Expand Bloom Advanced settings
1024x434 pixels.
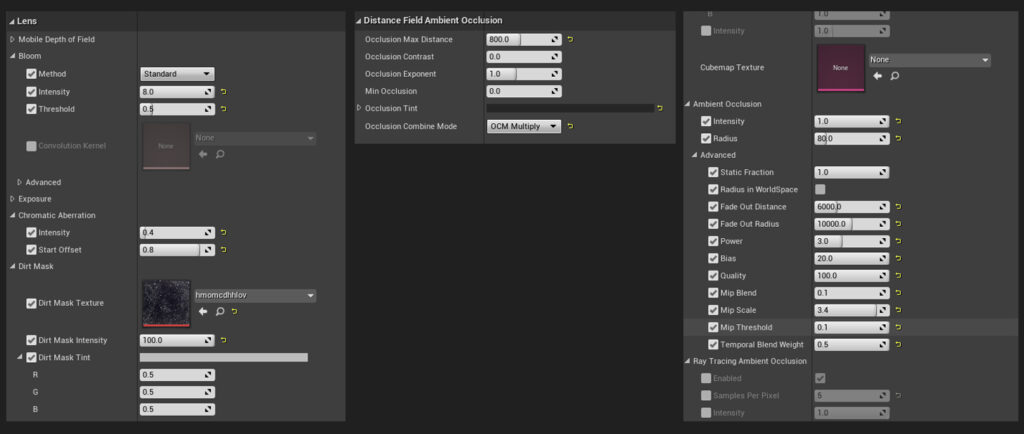(20, 182)
